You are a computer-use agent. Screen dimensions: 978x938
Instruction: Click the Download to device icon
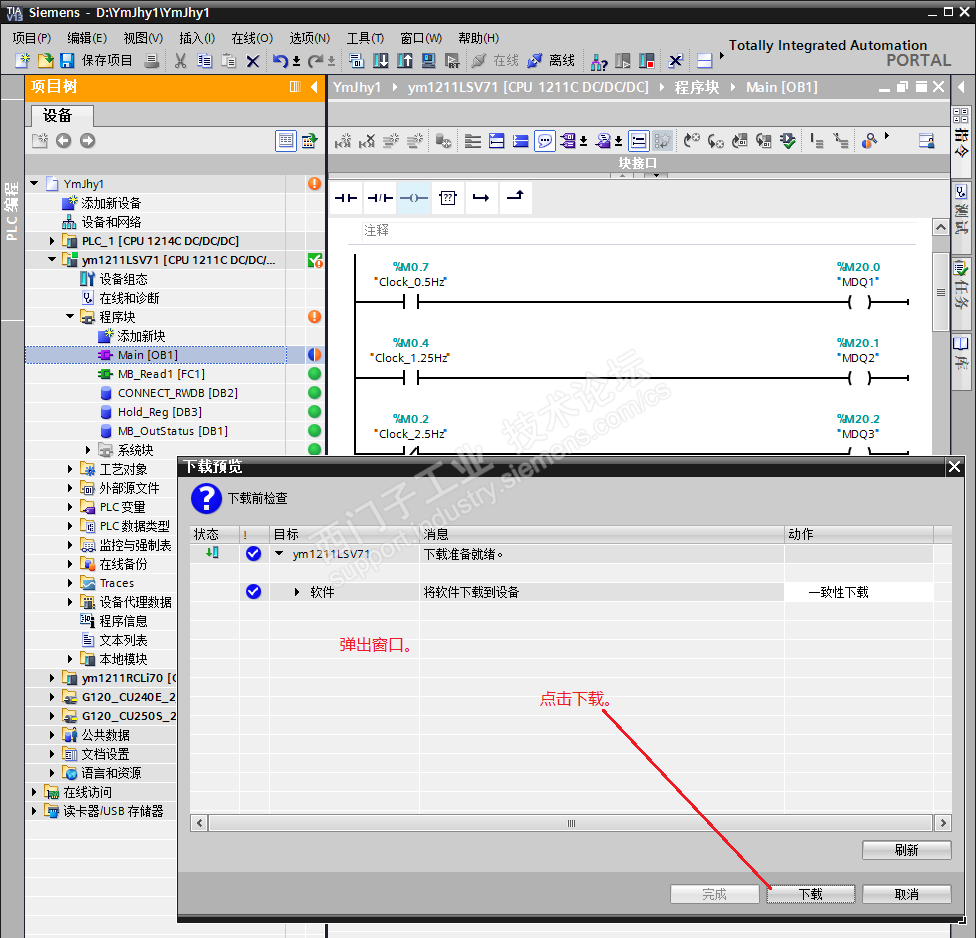pyautogui.click(x=380, y=60)
